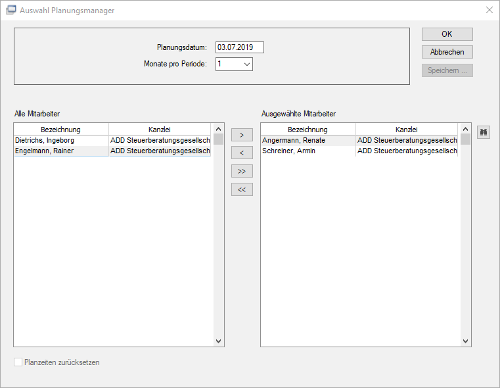
Task: Open the Monate pro Periode dropdown
Action: (247, 64)
